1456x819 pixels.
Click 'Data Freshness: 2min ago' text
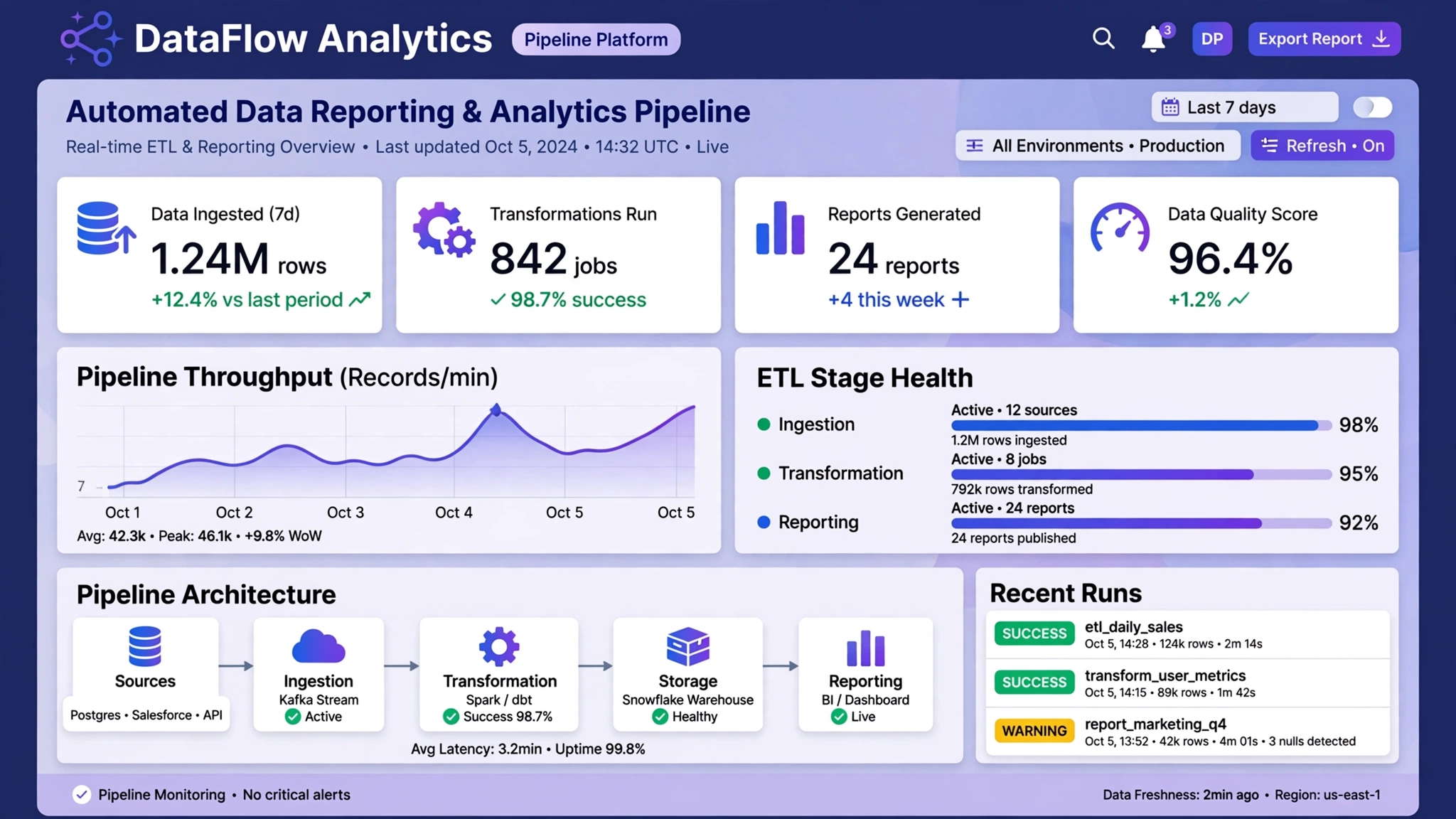coord(1180,795)
